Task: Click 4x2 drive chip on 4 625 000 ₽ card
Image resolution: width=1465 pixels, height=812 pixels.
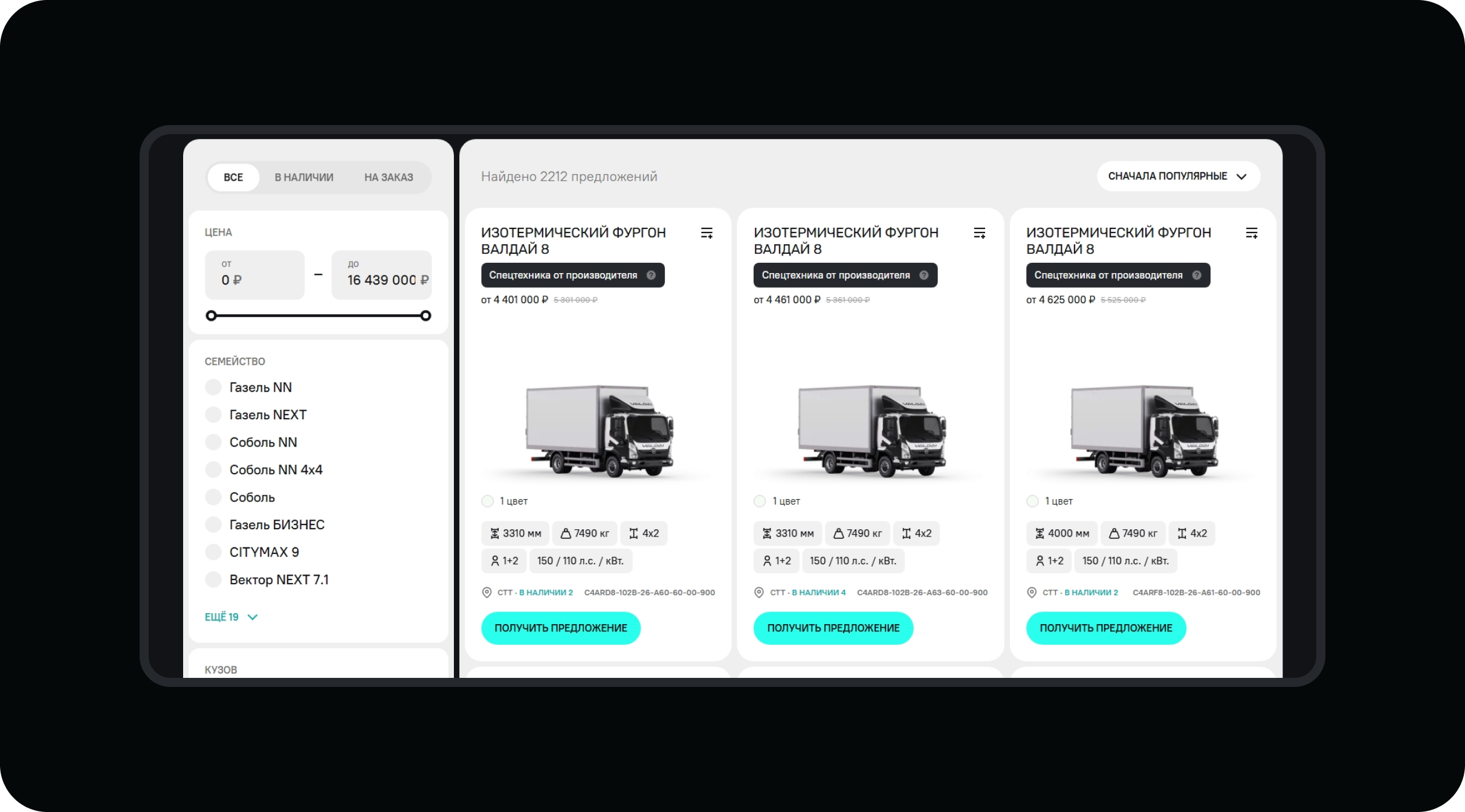Action: (x=1192, y=533)
